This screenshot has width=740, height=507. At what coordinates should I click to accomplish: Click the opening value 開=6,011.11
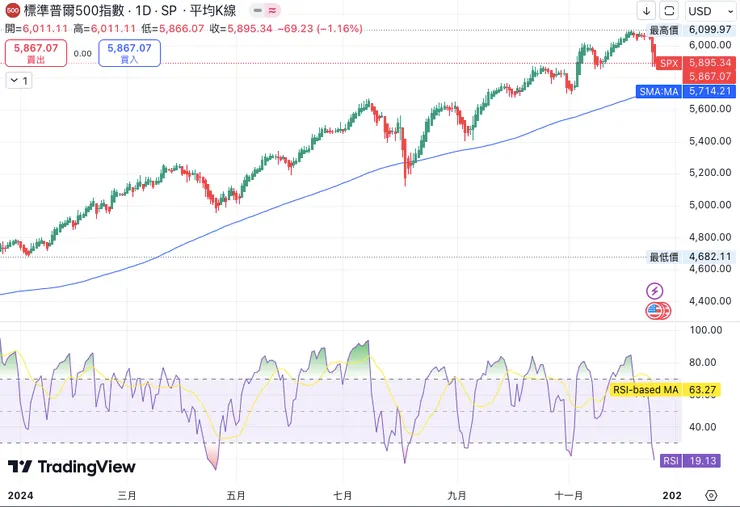coord(37,29)
